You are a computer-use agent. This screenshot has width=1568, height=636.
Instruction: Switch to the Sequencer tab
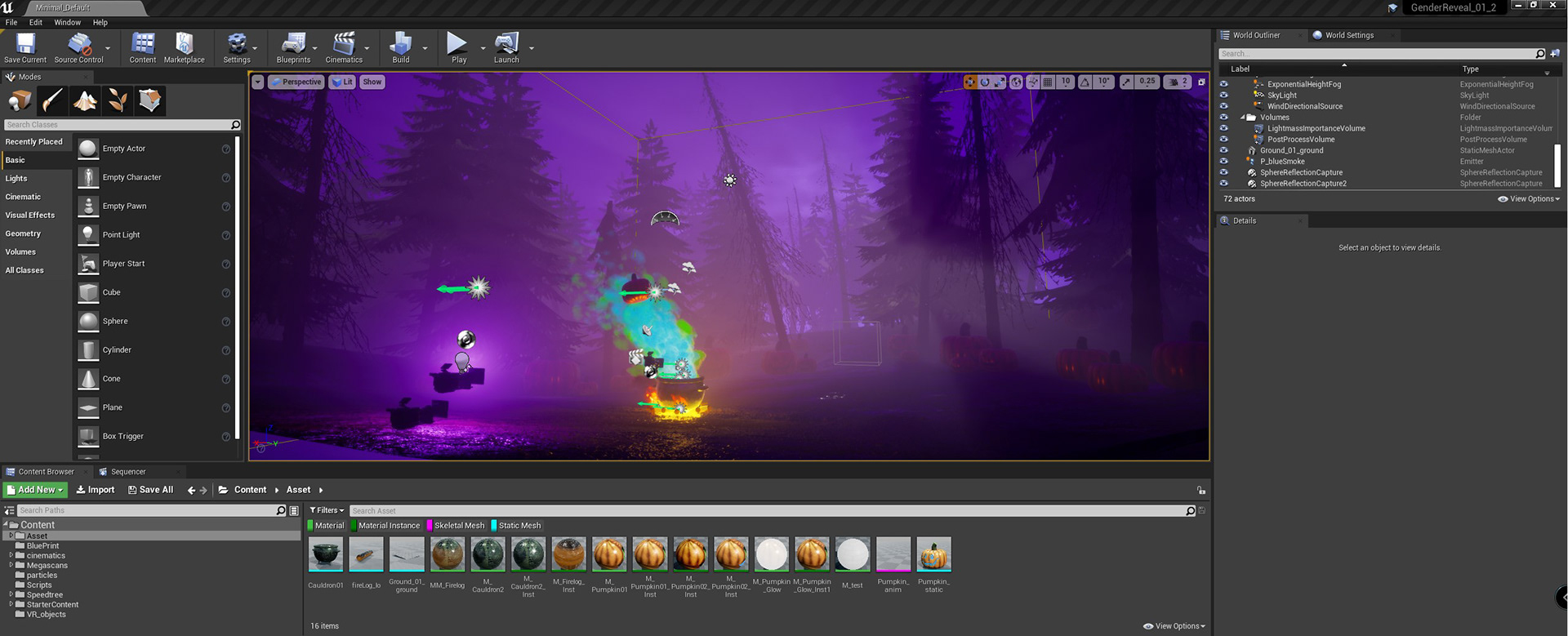(128, 472)
